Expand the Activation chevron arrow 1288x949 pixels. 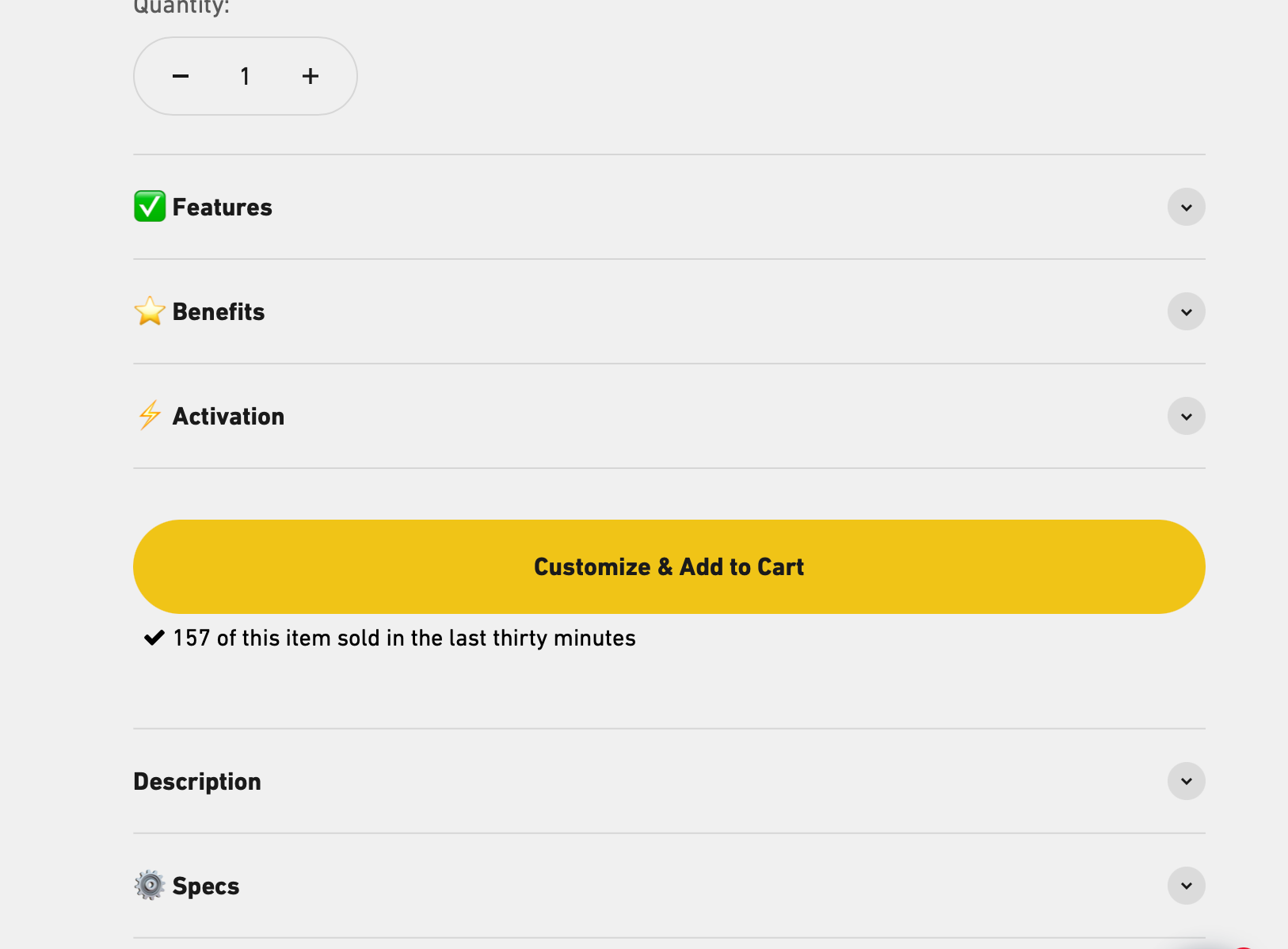tap(1186, 417)
